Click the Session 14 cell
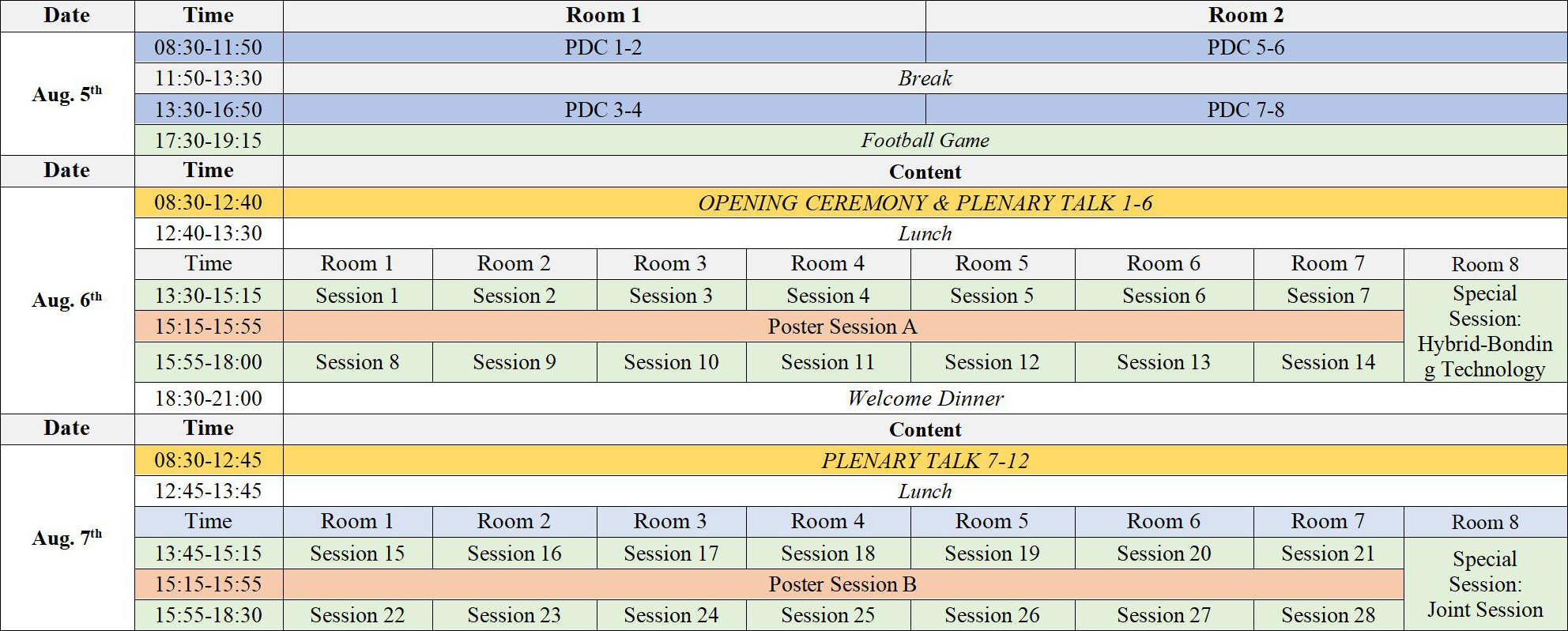This screenshot has width=1568, height=631. tap(1329, 362)
